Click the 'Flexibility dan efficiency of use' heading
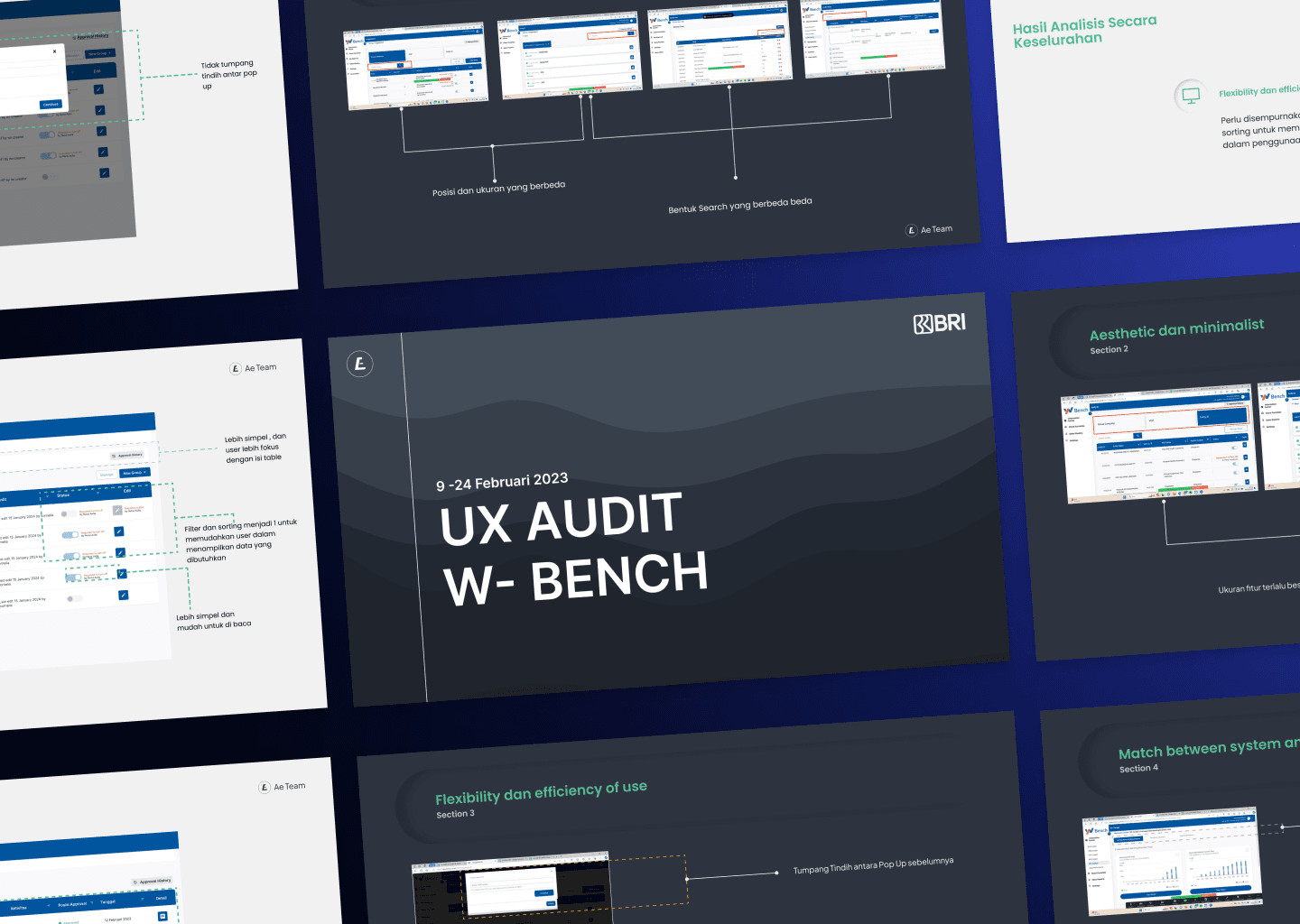This screenshot has width=1300, height=924. (x=541, y=792)
